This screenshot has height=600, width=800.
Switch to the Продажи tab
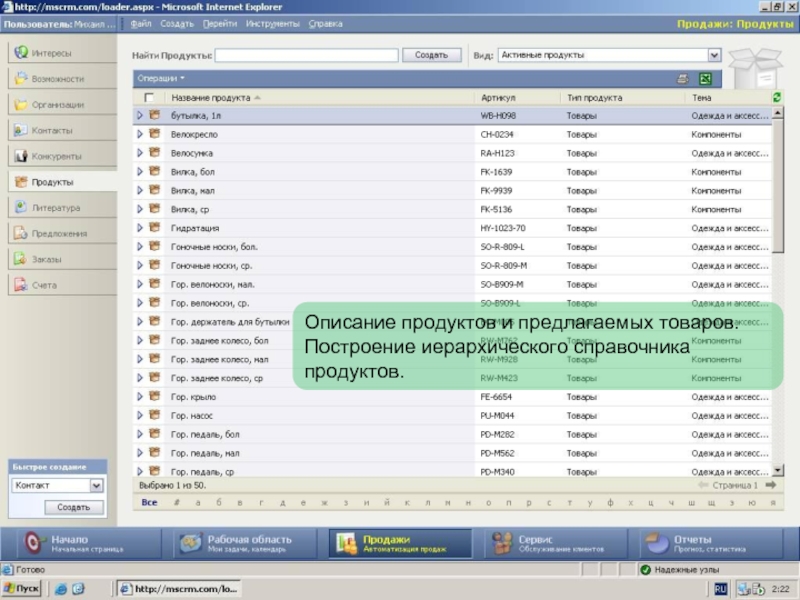(401, 543)
